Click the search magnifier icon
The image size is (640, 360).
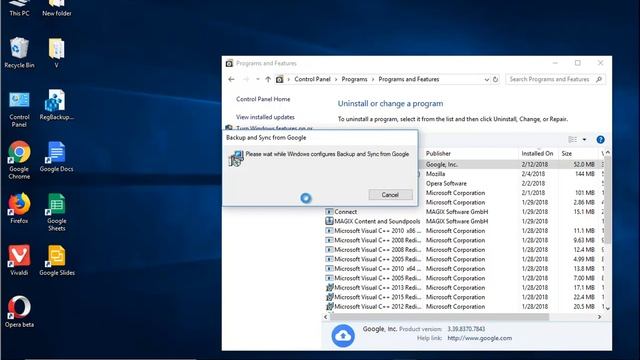click(599, 79)
